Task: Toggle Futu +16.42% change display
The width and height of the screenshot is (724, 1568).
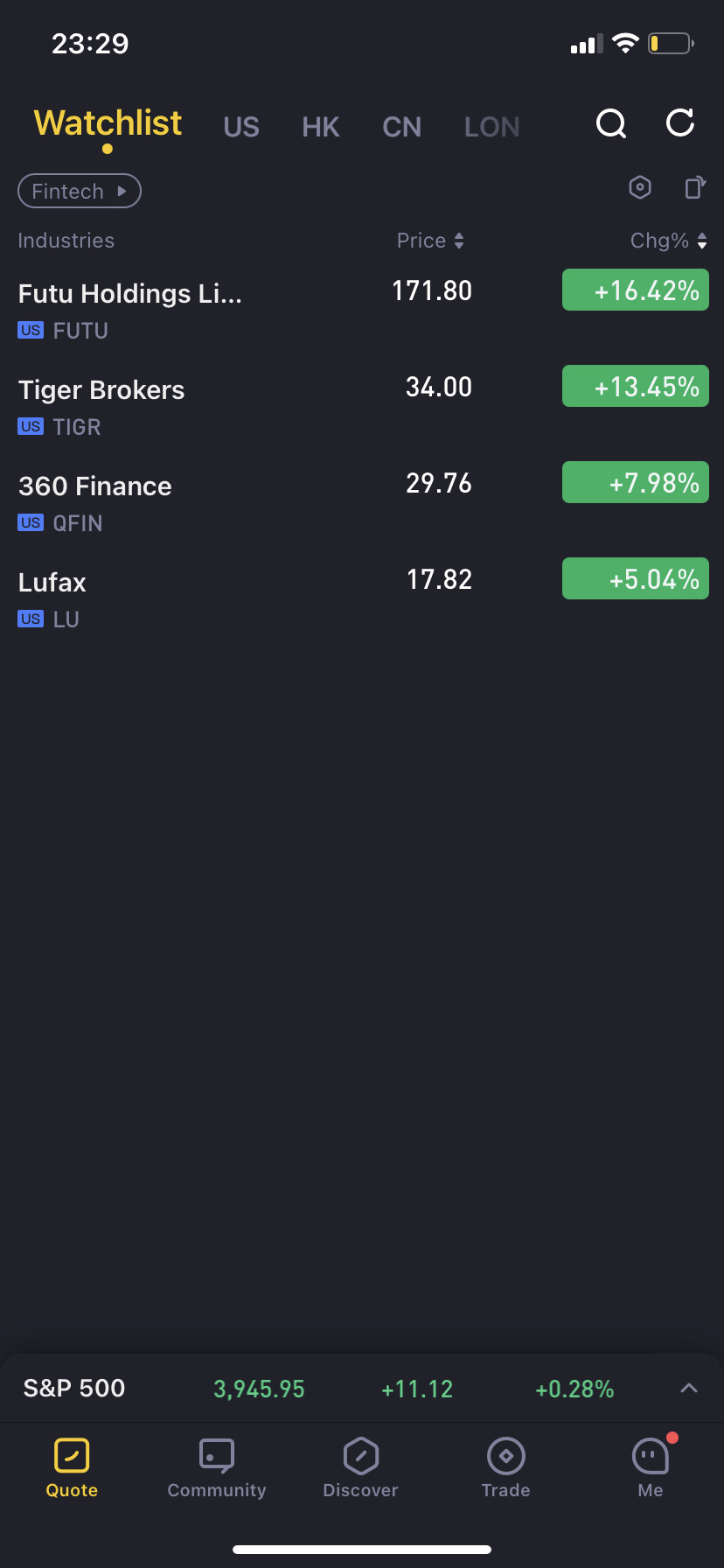Action: point(636,290)
